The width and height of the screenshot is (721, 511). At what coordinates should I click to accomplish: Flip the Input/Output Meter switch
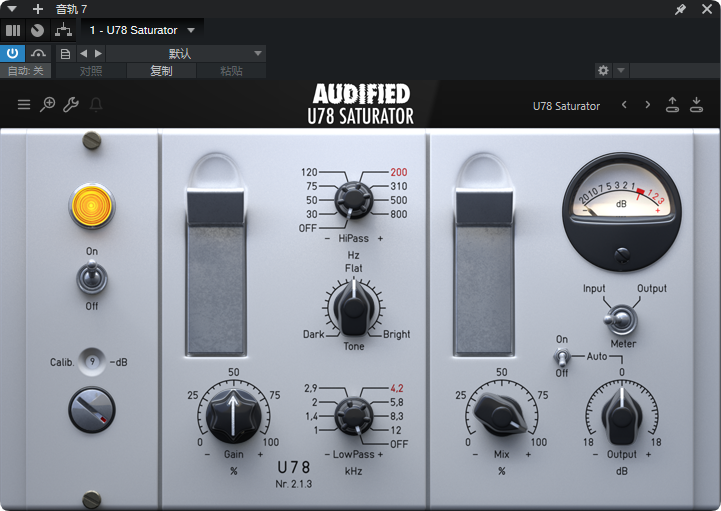[621, 320]
